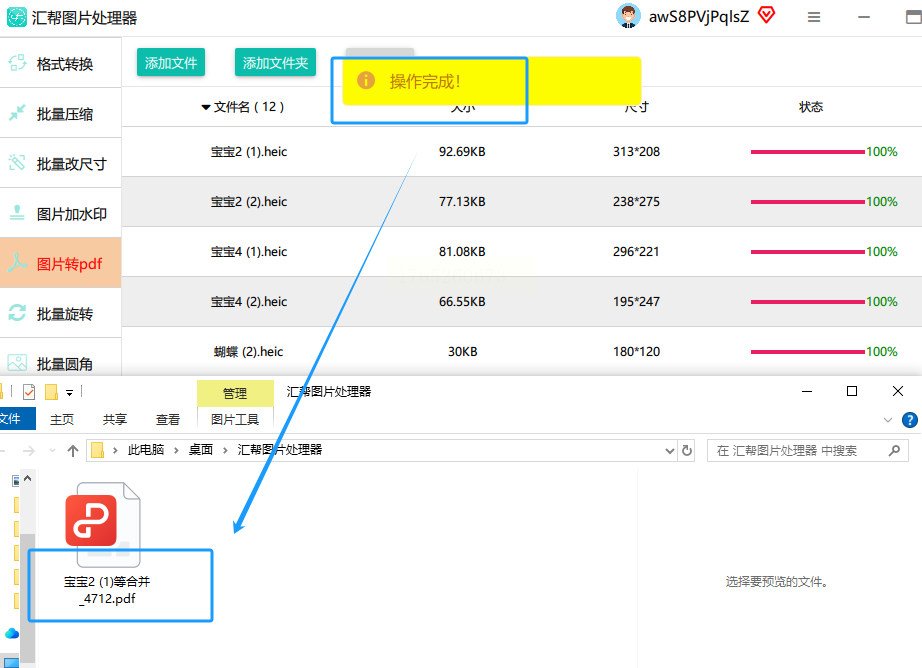922x668 pixels.
Task: Open Explorer recent locations dropdown
Action: [52, 451]
